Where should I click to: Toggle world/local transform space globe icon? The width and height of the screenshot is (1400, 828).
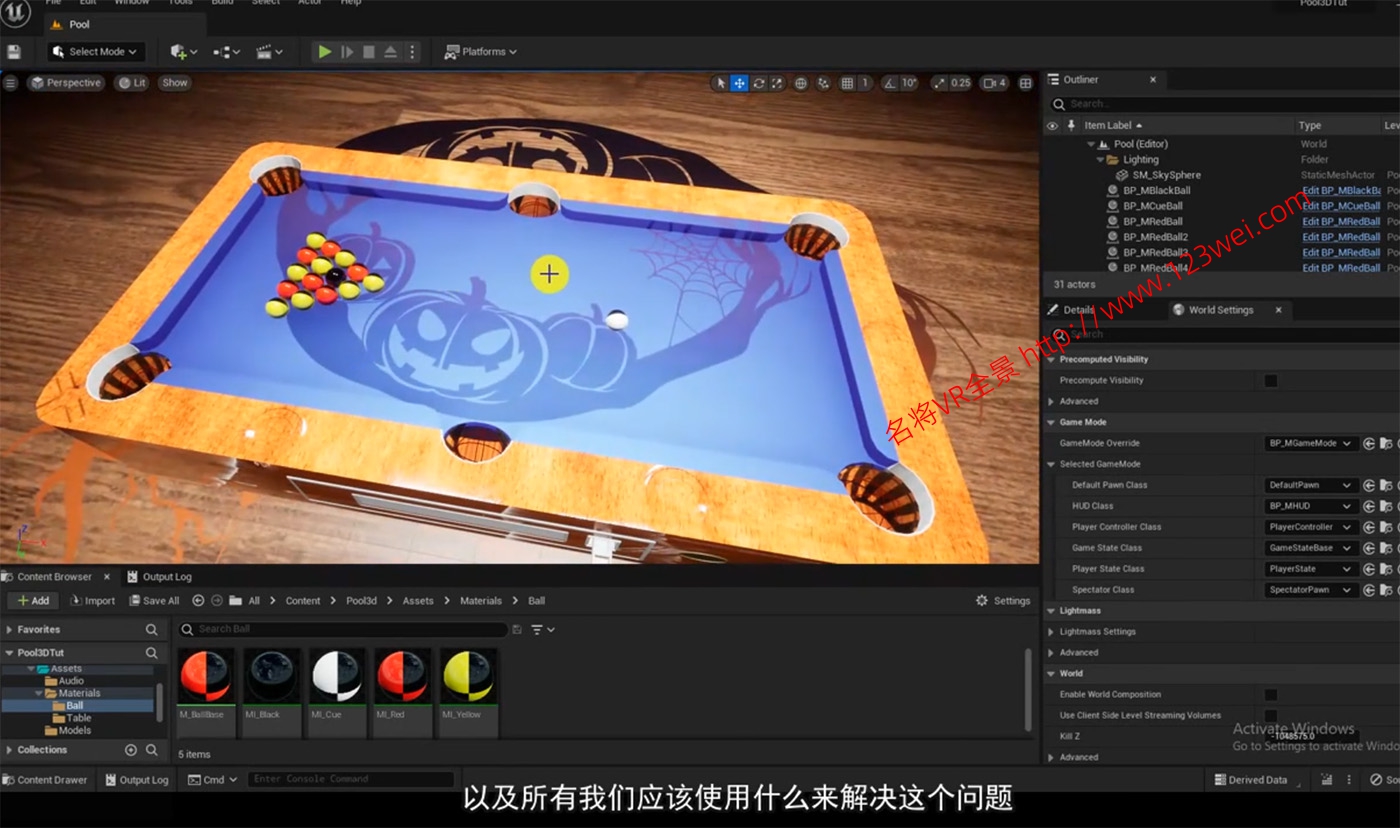pos(801,83)
